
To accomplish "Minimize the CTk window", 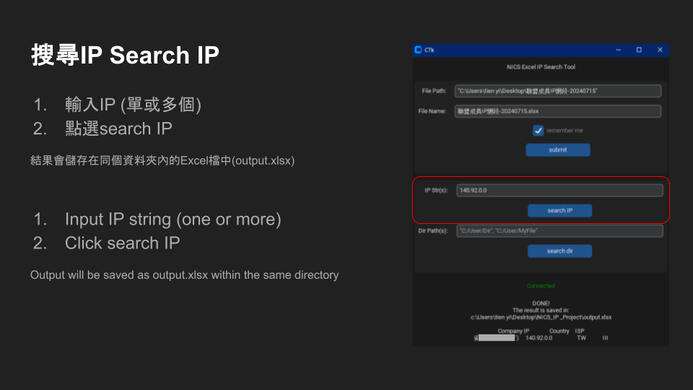I will pyautogui.click(x=618, y=50).
